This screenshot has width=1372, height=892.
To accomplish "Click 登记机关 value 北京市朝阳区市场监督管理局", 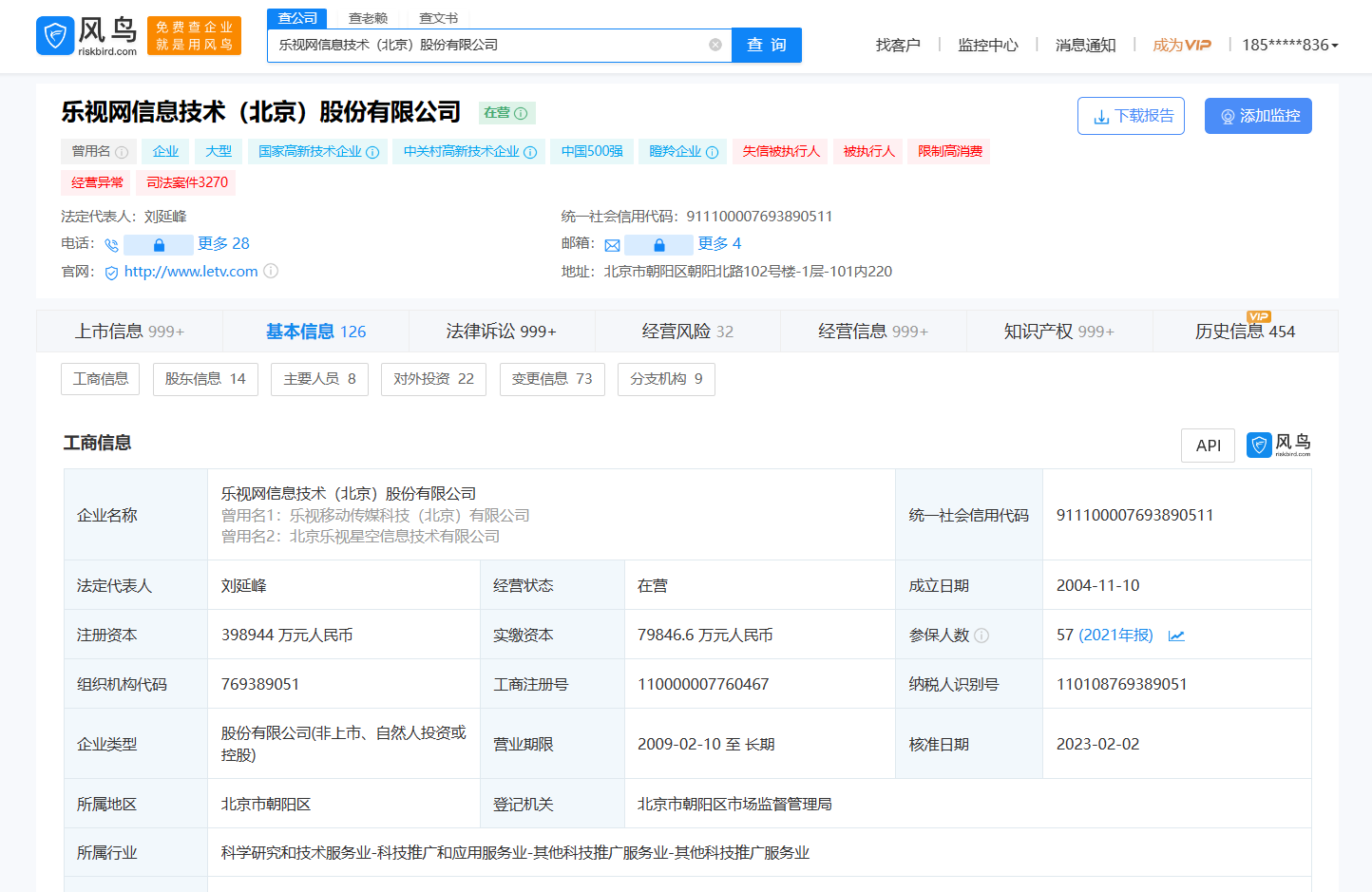I will (x=734, y=805).
